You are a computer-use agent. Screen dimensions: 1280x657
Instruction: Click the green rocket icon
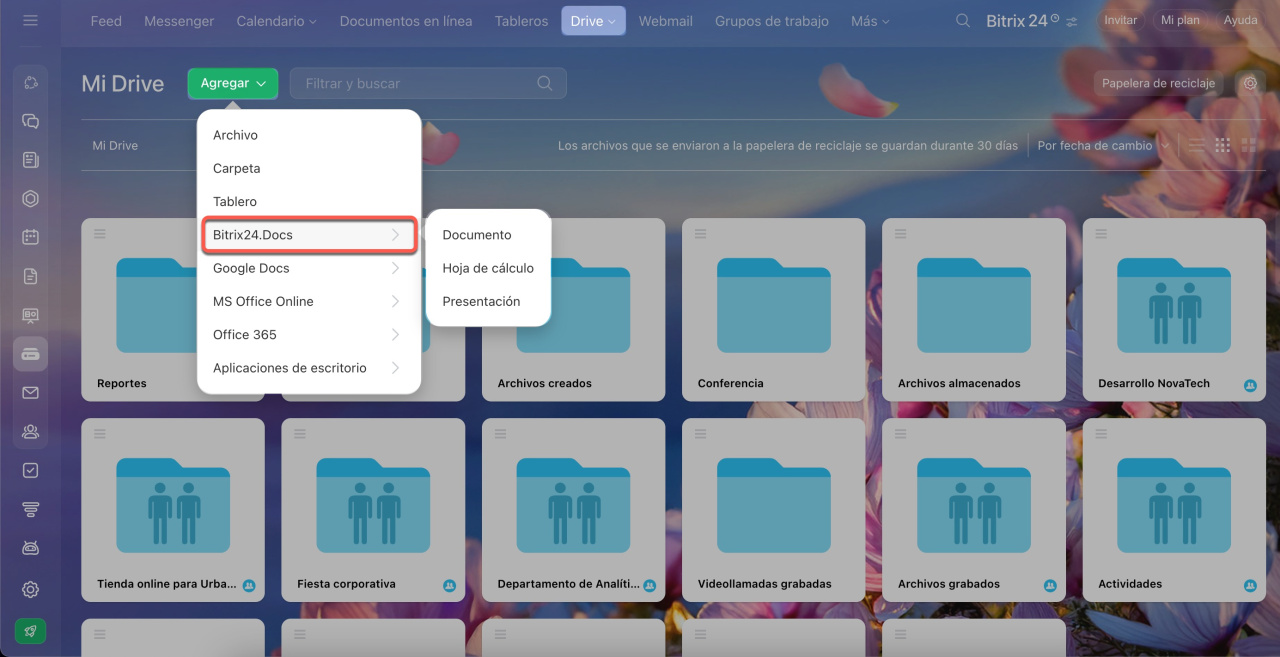click(x=30, y=631)
